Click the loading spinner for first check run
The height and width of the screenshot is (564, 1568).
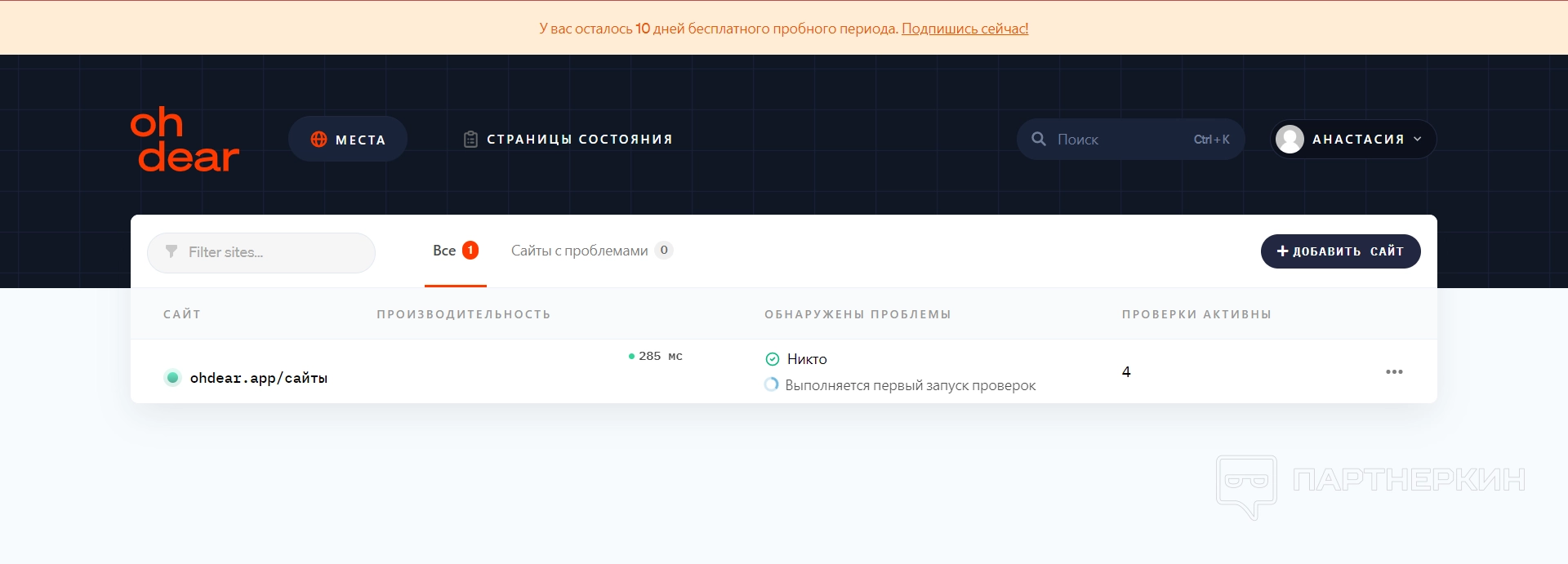click(772, 384)
